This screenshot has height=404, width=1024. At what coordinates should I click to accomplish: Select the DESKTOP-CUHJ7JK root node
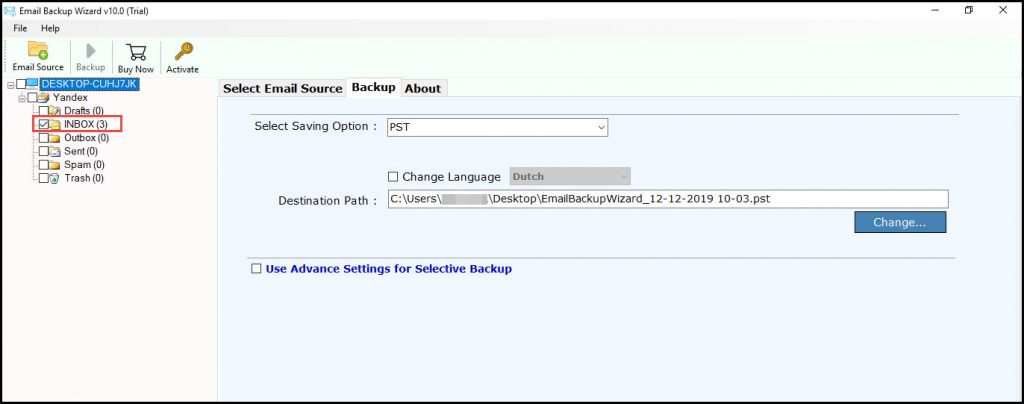[89, 84]
